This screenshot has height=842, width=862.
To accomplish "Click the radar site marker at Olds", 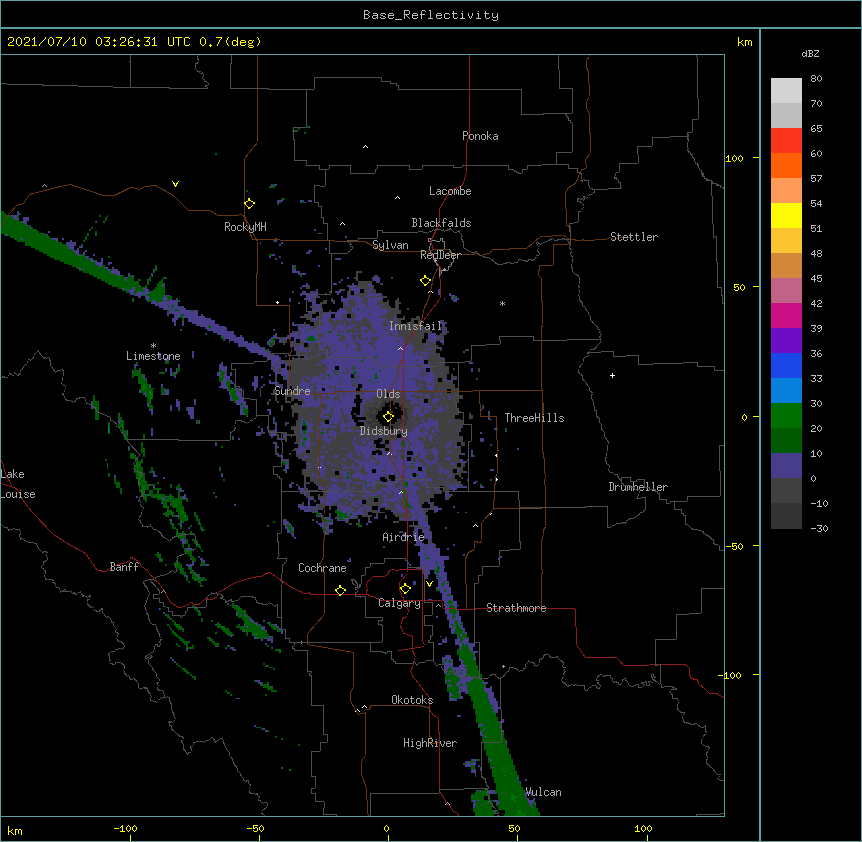I will point(388,417).
